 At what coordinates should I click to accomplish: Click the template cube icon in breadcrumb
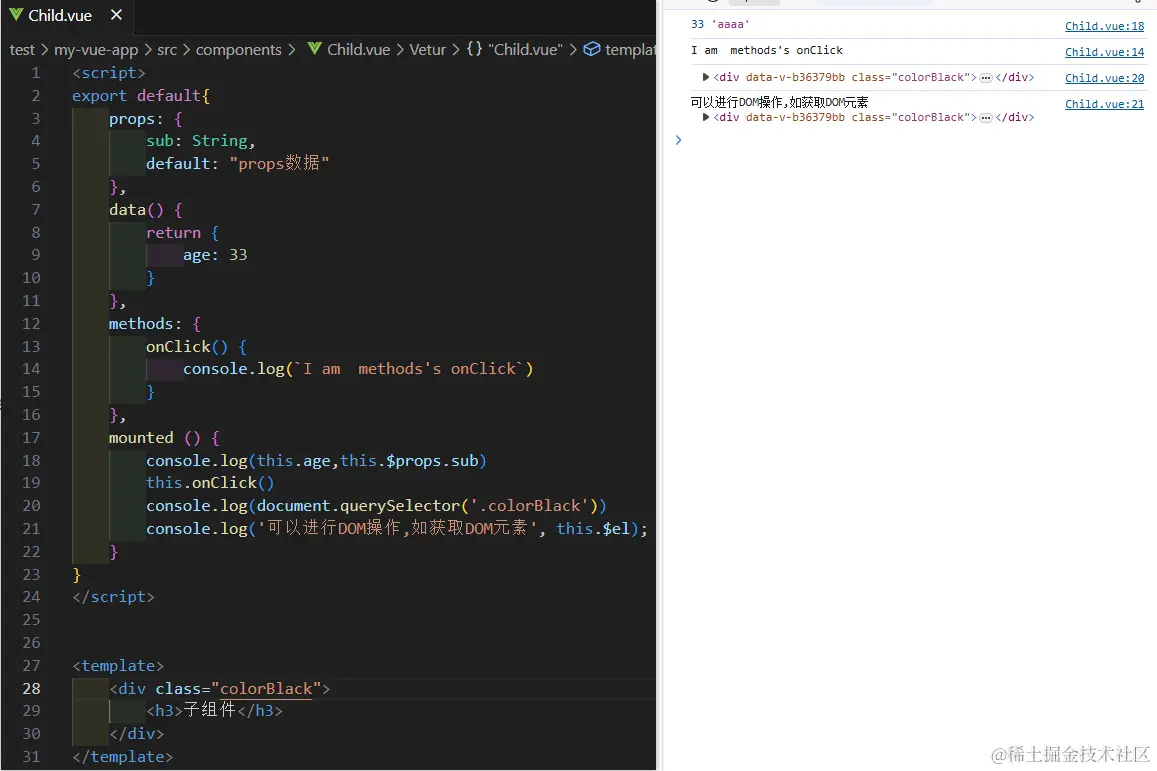[592, 49]
